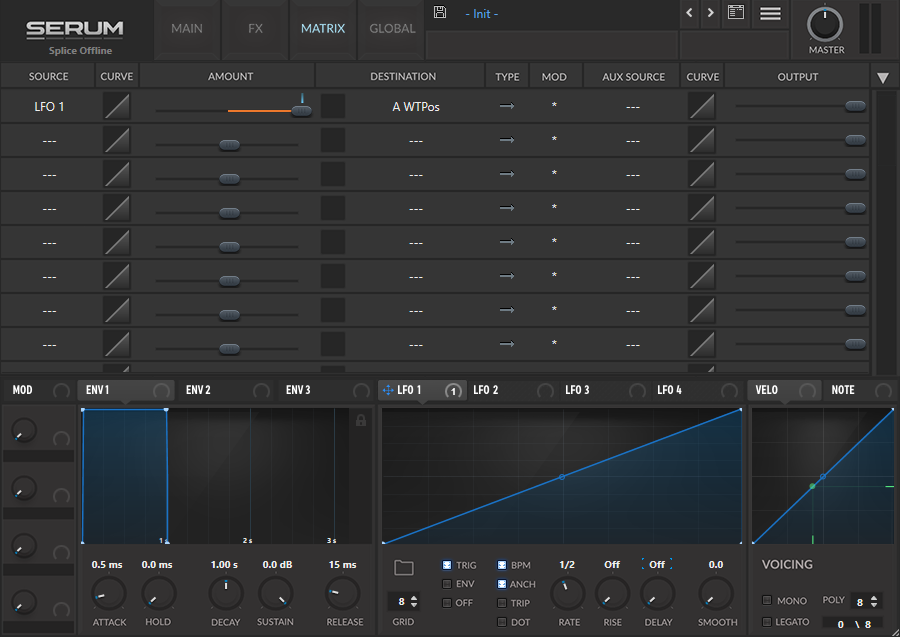Click the LFO 1 row bipolar toggle box

pyautogui.click(x=333, y=106)
